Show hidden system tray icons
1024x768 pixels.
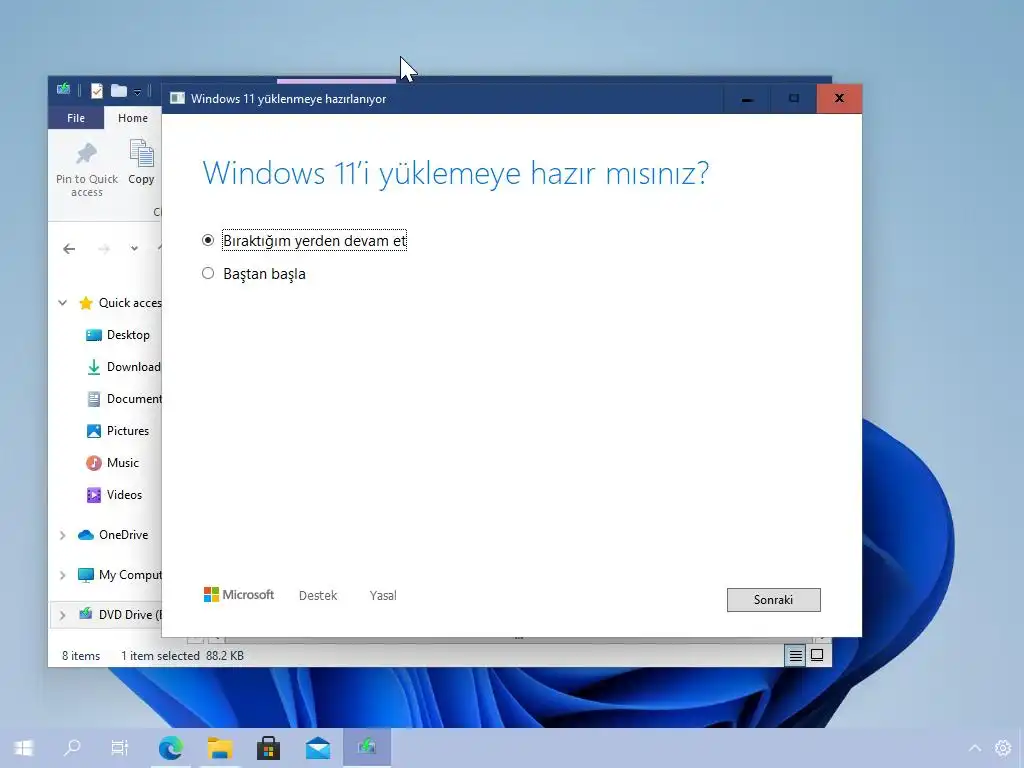coord(975,748)
